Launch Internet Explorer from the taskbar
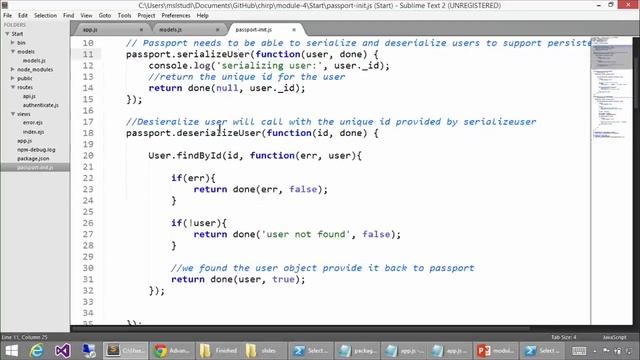 [37, 351]
